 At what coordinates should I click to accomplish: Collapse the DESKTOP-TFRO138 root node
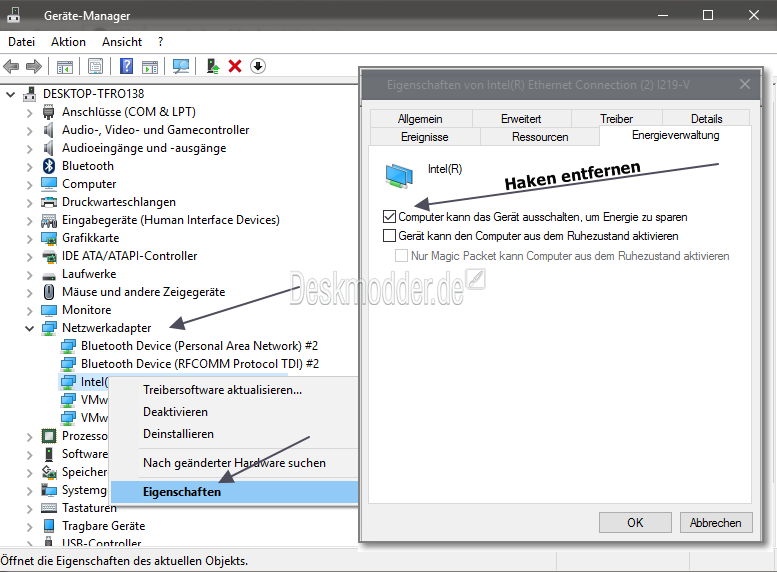(11, 94)
